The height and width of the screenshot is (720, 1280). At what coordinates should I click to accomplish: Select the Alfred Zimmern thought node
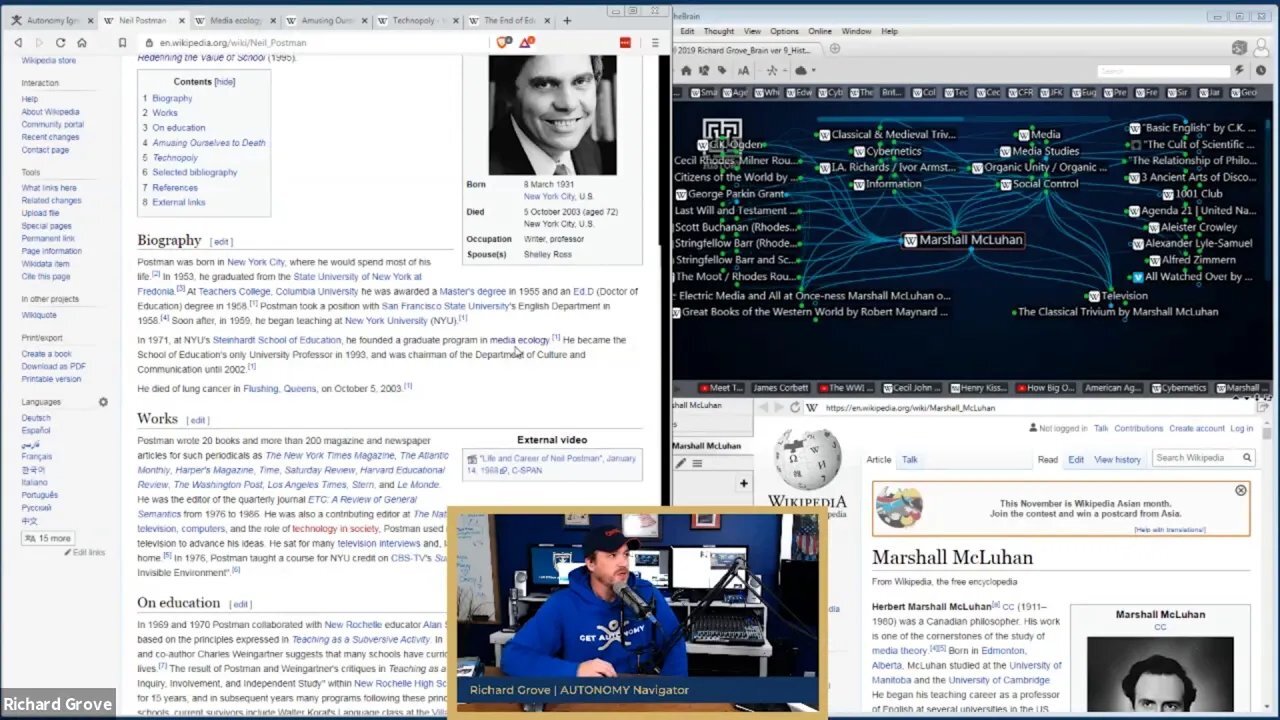coord(1190,260)
